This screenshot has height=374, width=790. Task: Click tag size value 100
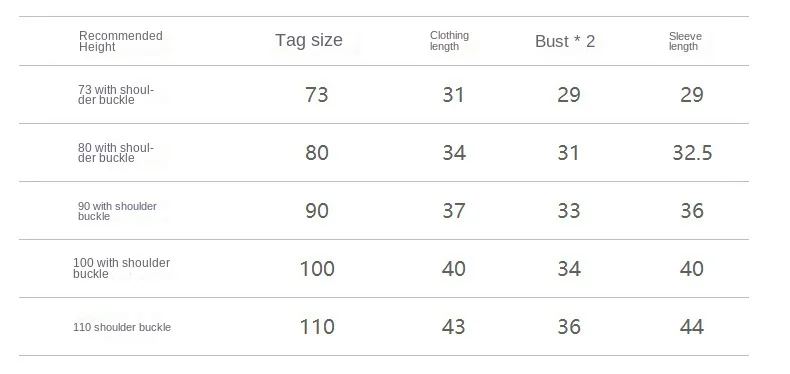pyautogui.click(x=317, y=269)
